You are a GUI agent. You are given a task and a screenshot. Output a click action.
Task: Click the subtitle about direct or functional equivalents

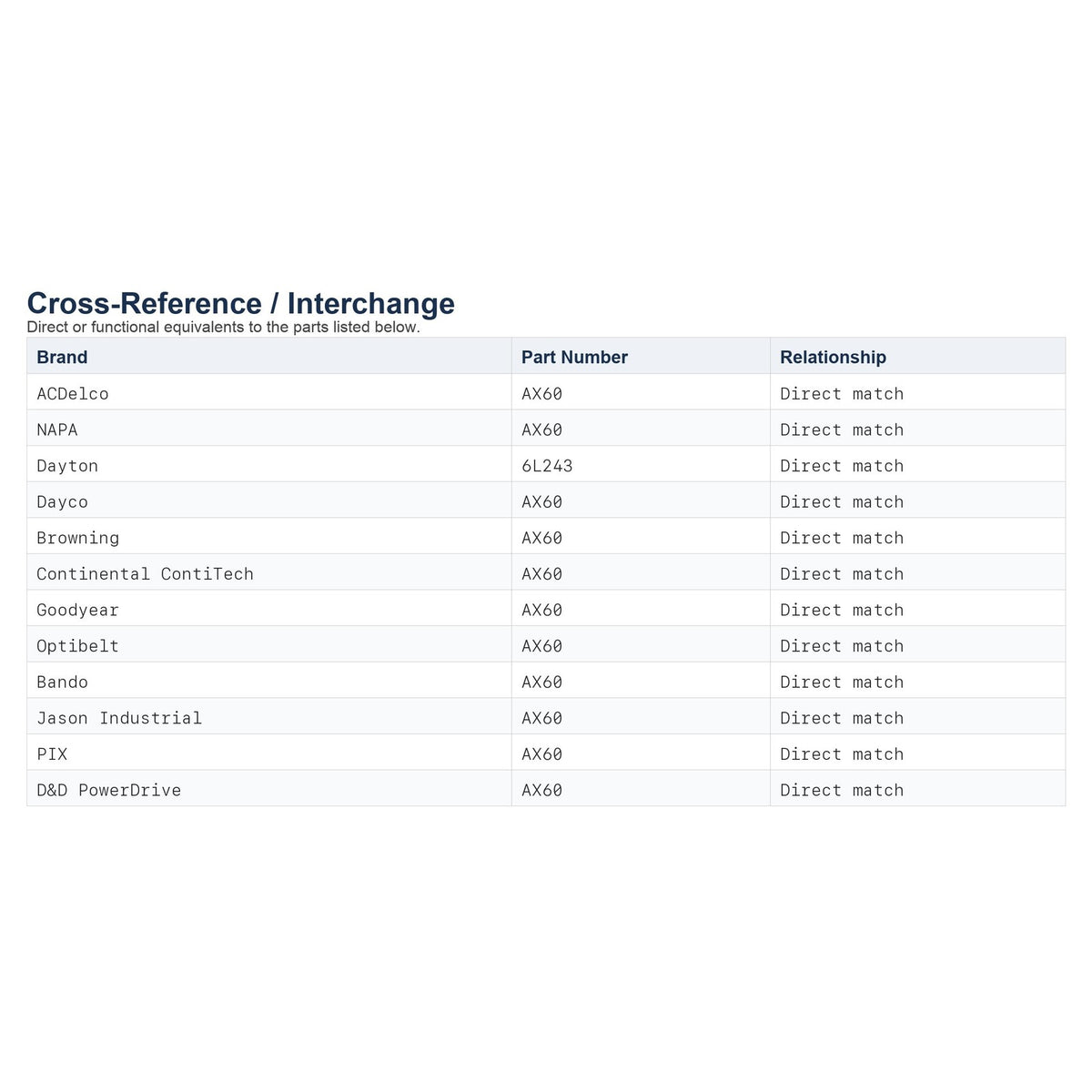224,327
